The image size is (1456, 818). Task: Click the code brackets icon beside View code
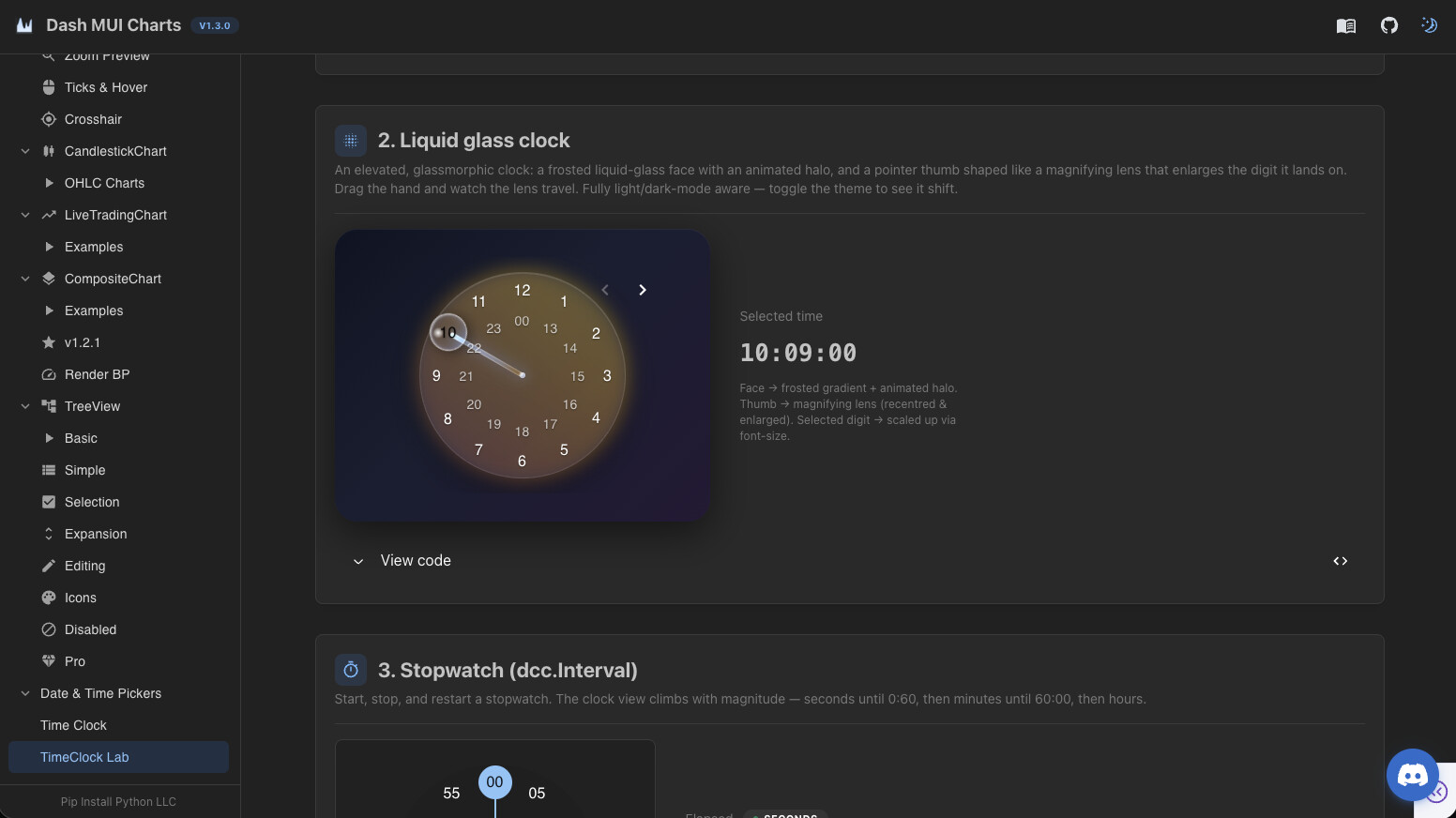click(1341, 561)
